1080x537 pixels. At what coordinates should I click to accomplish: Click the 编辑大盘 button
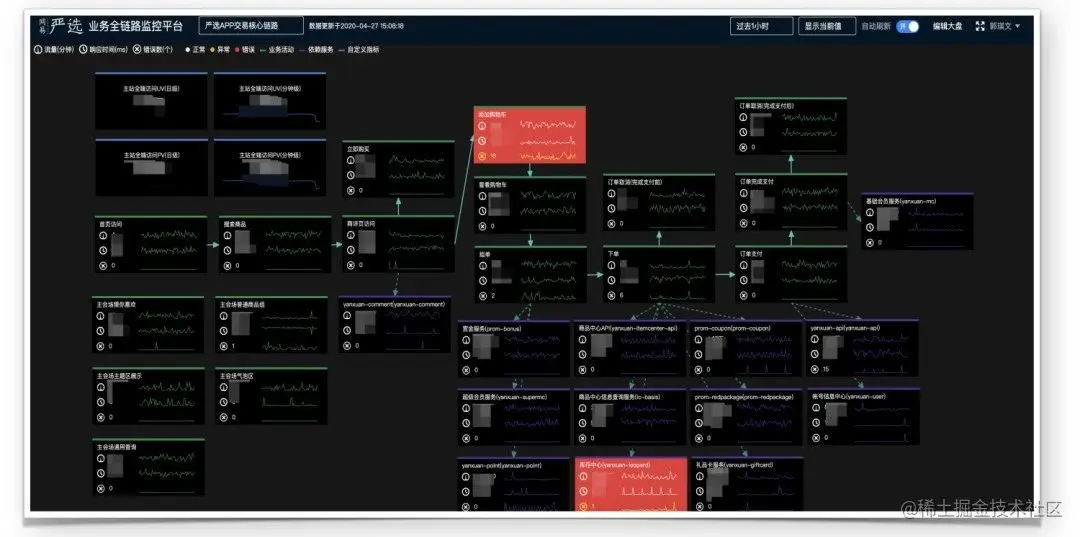tap(947, 26)
